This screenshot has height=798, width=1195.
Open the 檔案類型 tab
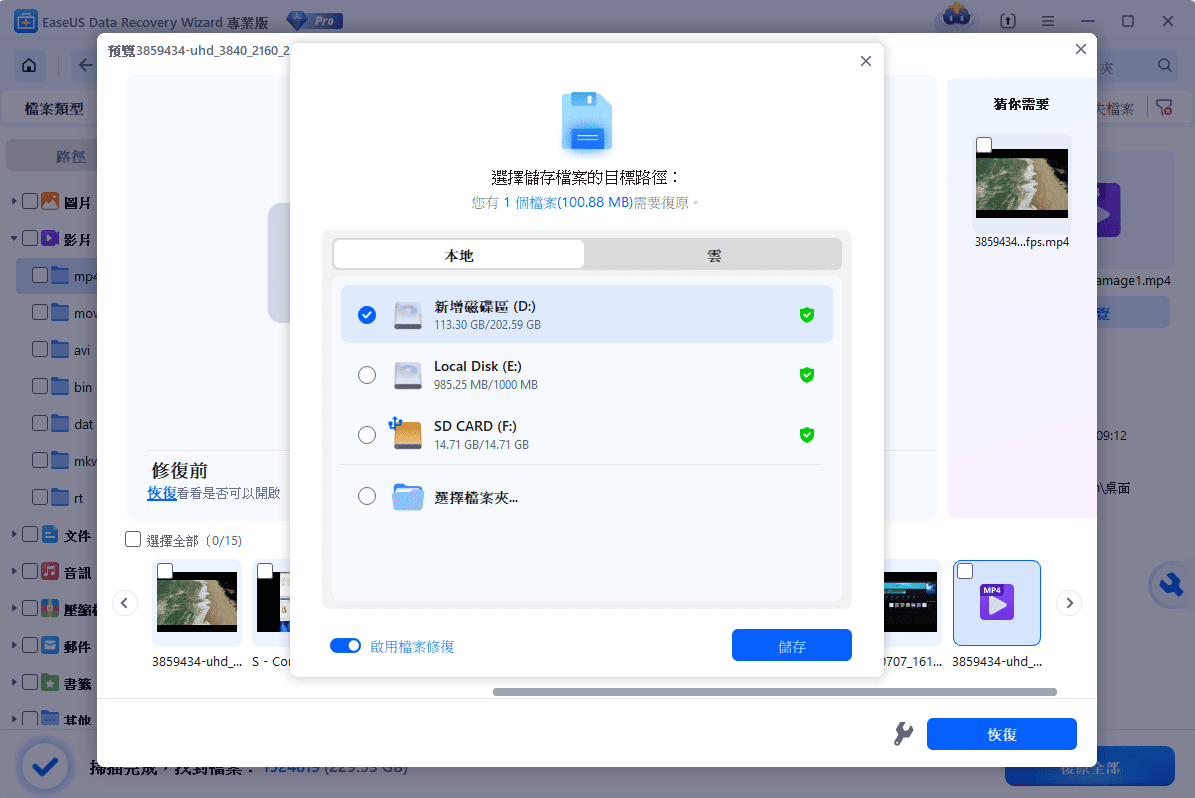[53, 108]
